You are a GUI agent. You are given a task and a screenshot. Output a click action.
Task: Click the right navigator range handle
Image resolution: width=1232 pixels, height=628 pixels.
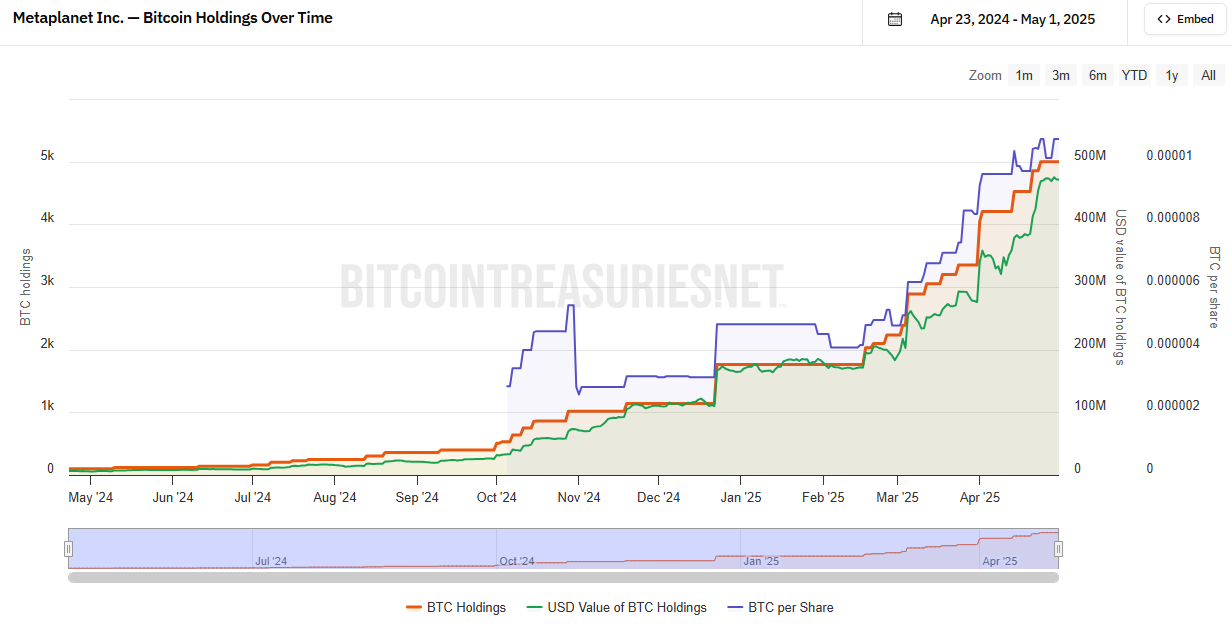tap(1058, 548)
